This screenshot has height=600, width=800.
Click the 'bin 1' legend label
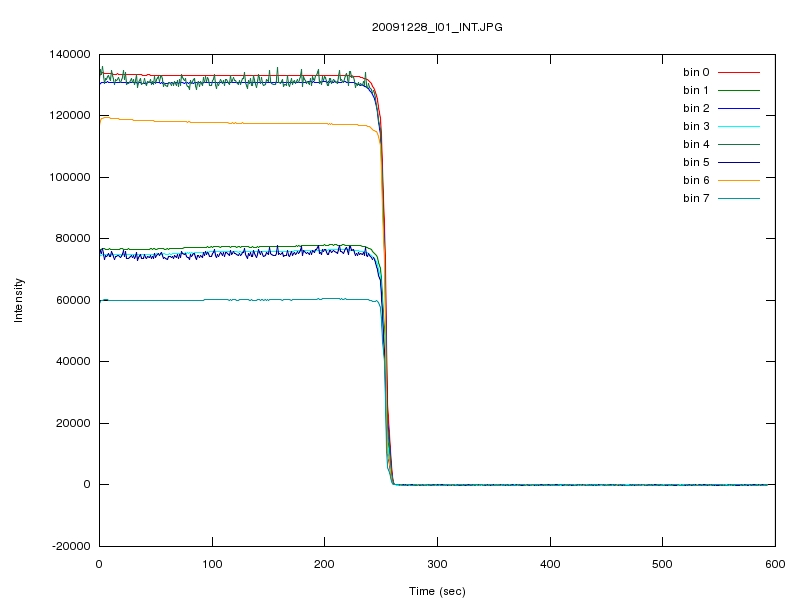point(696,90)
